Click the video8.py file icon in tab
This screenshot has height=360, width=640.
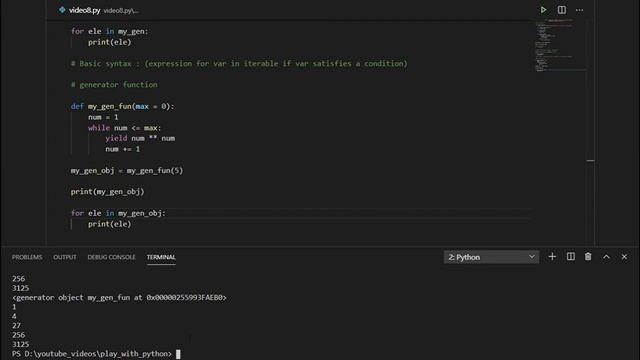tap(62, 10)
